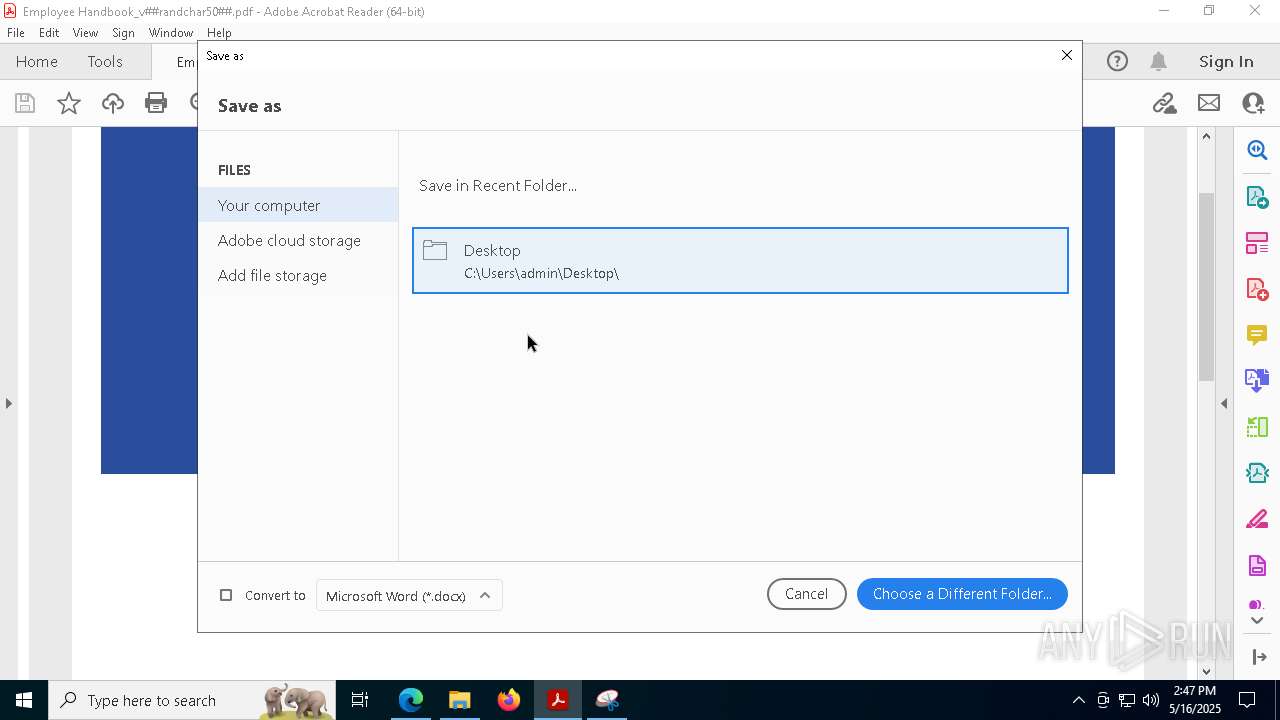Open Export PDF tool in right panel
Image resolution: width=1280 pixels, height=720 pixels.
[x=1257, y=197]
